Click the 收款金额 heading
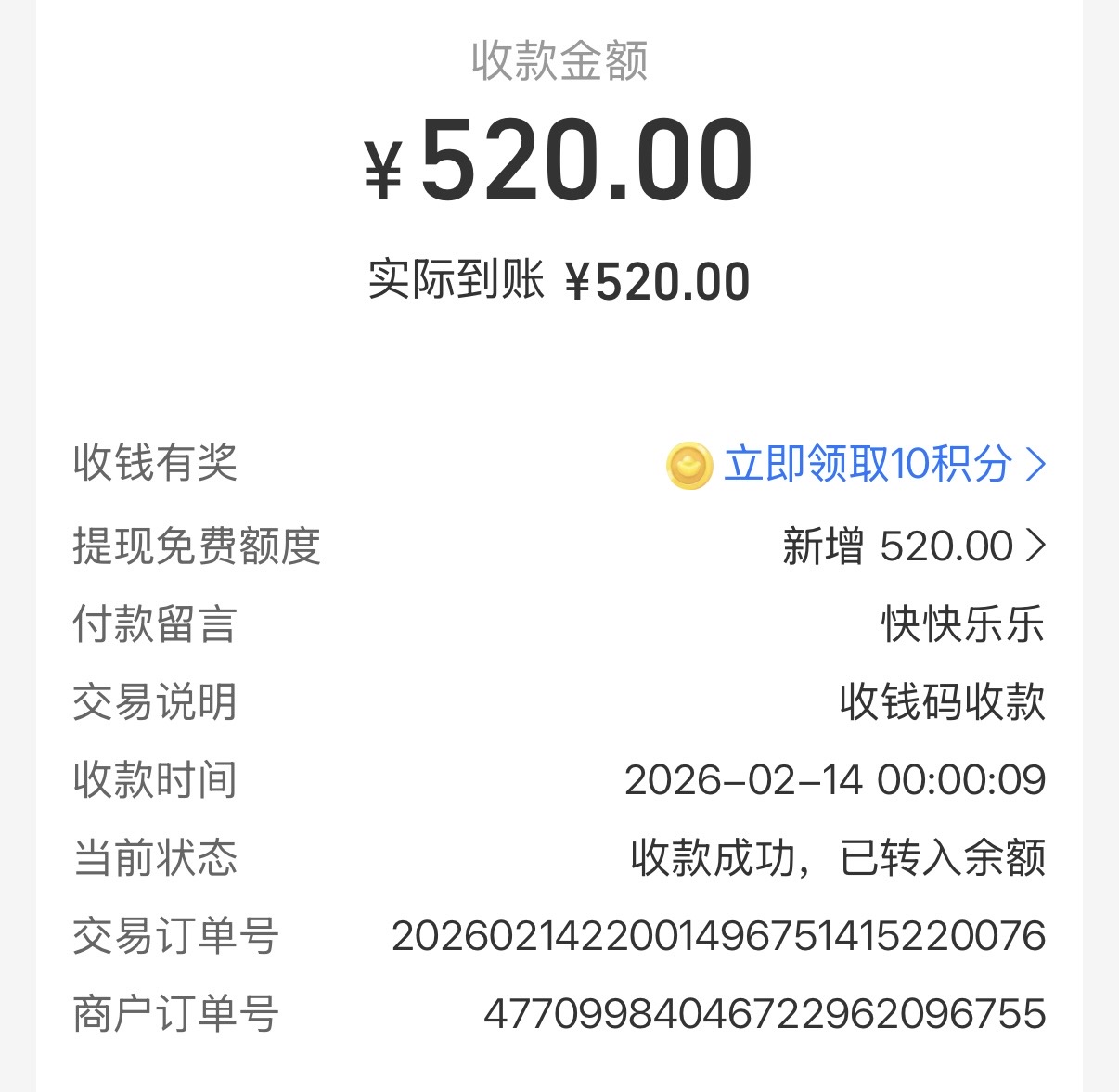Screen dimensions: 1119x1092 click(559, 61)
